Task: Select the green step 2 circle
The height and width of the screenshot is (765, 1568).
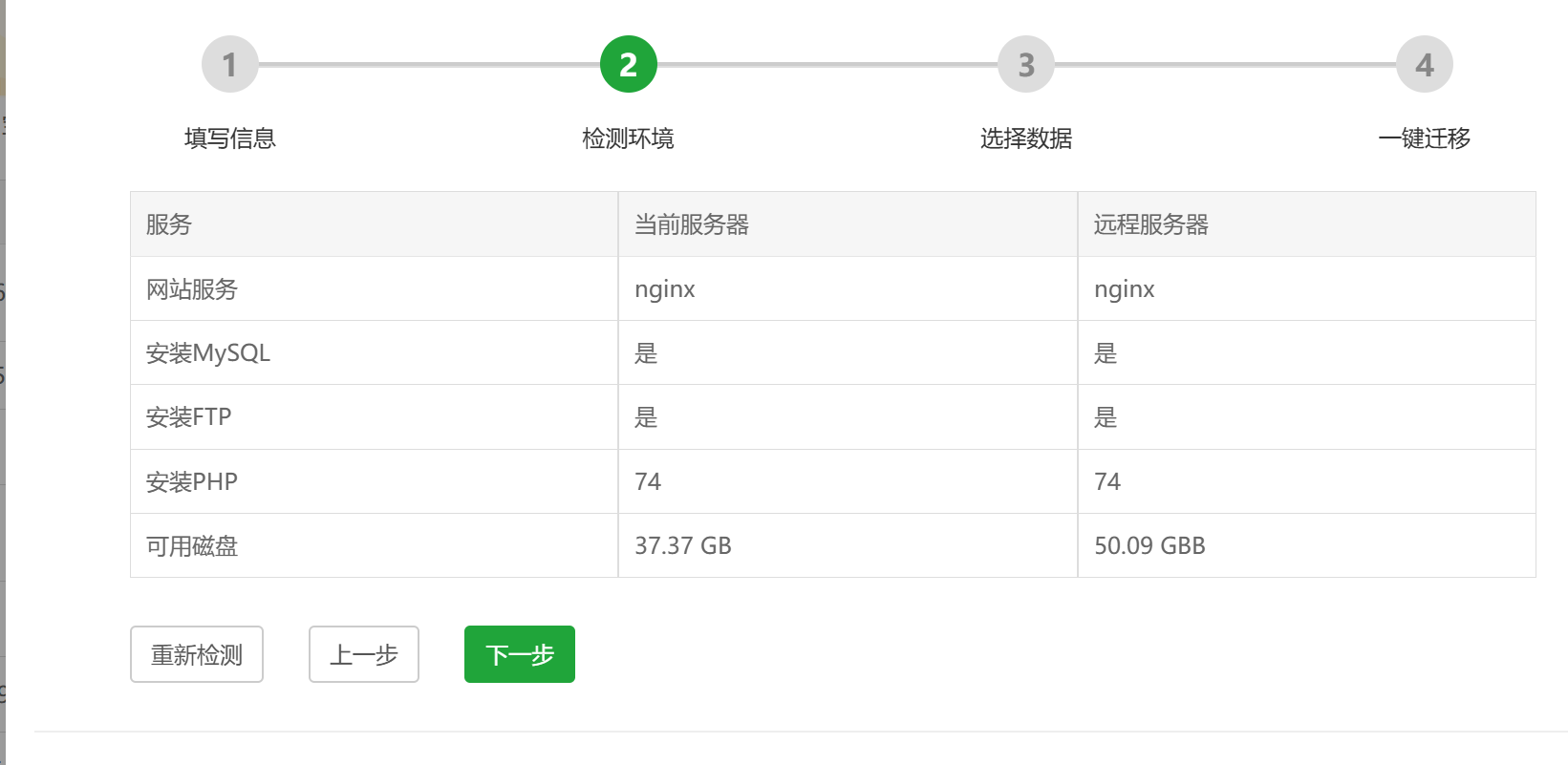Action: pyautogui.click(x=629, y=65)
